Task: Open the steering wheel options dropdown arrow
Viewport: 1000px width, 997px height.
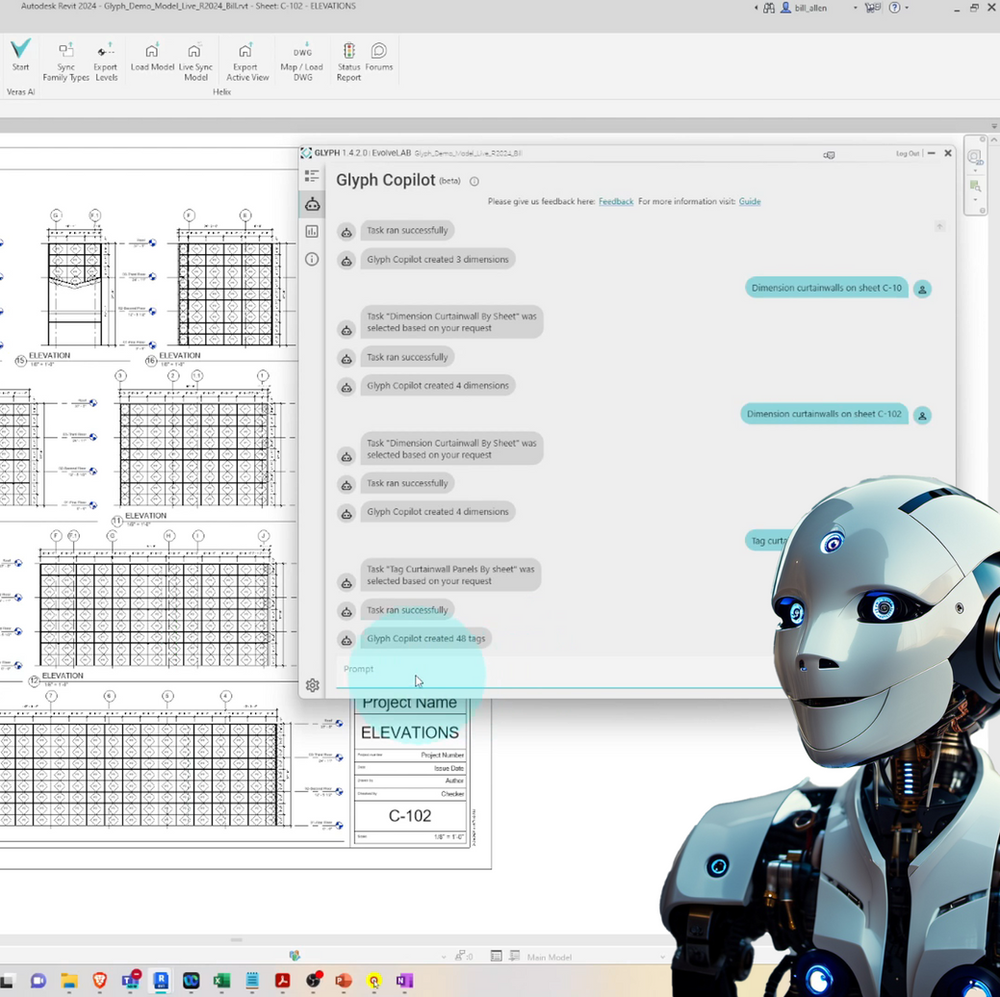Action: click(x=975, y=171)
